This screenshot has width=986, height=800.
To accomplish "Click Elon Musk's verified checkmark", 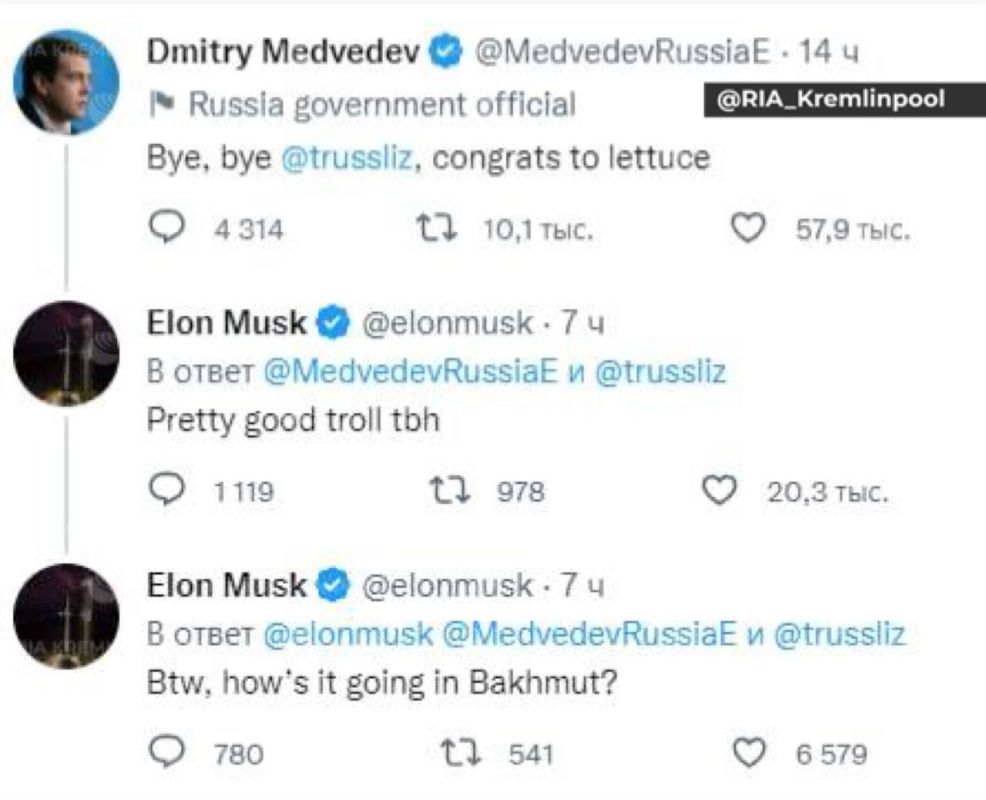I will point(331,322).
